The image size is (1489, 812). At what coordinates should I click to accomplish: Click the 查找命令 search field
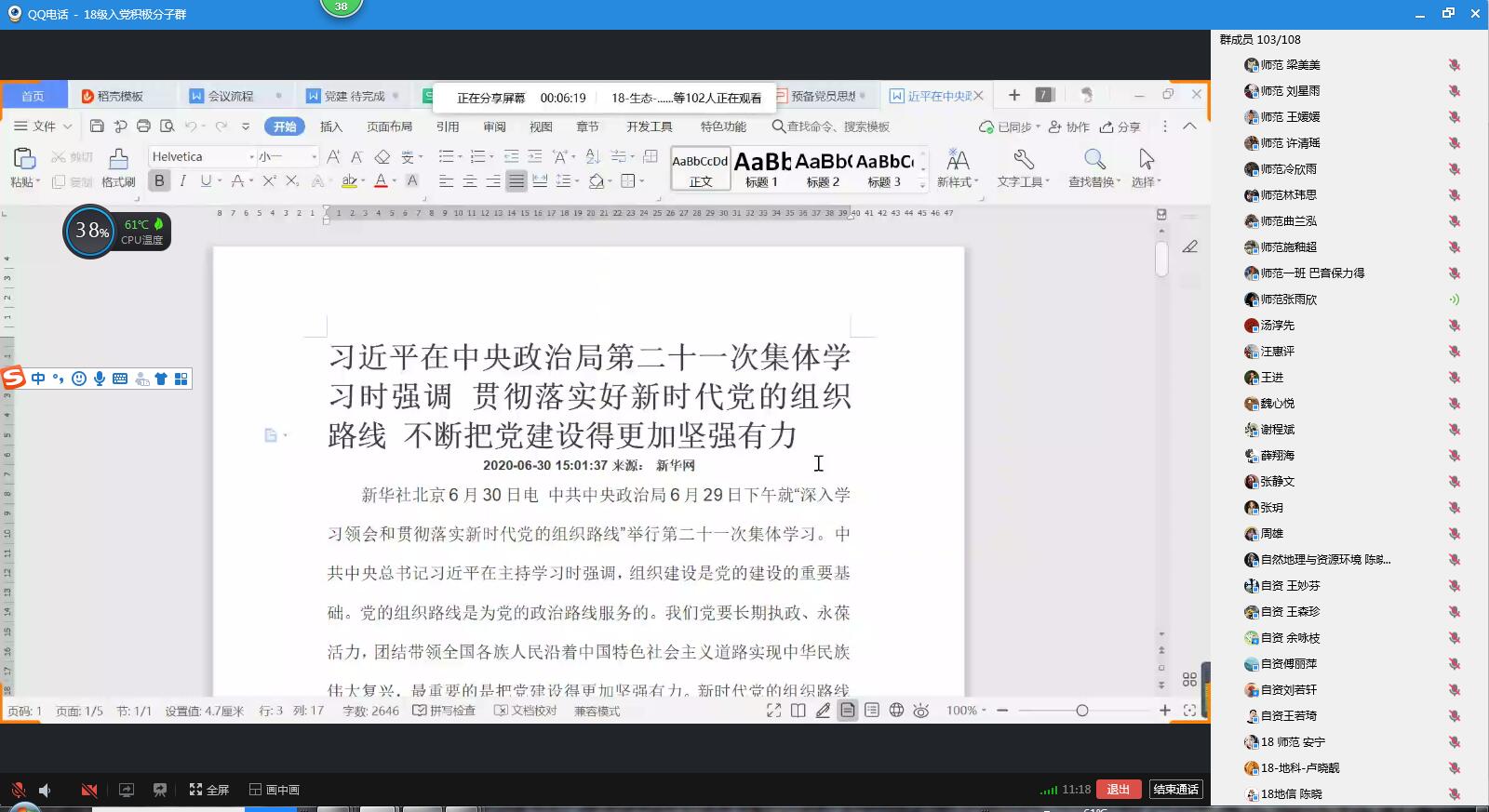(x=831, y=126)
